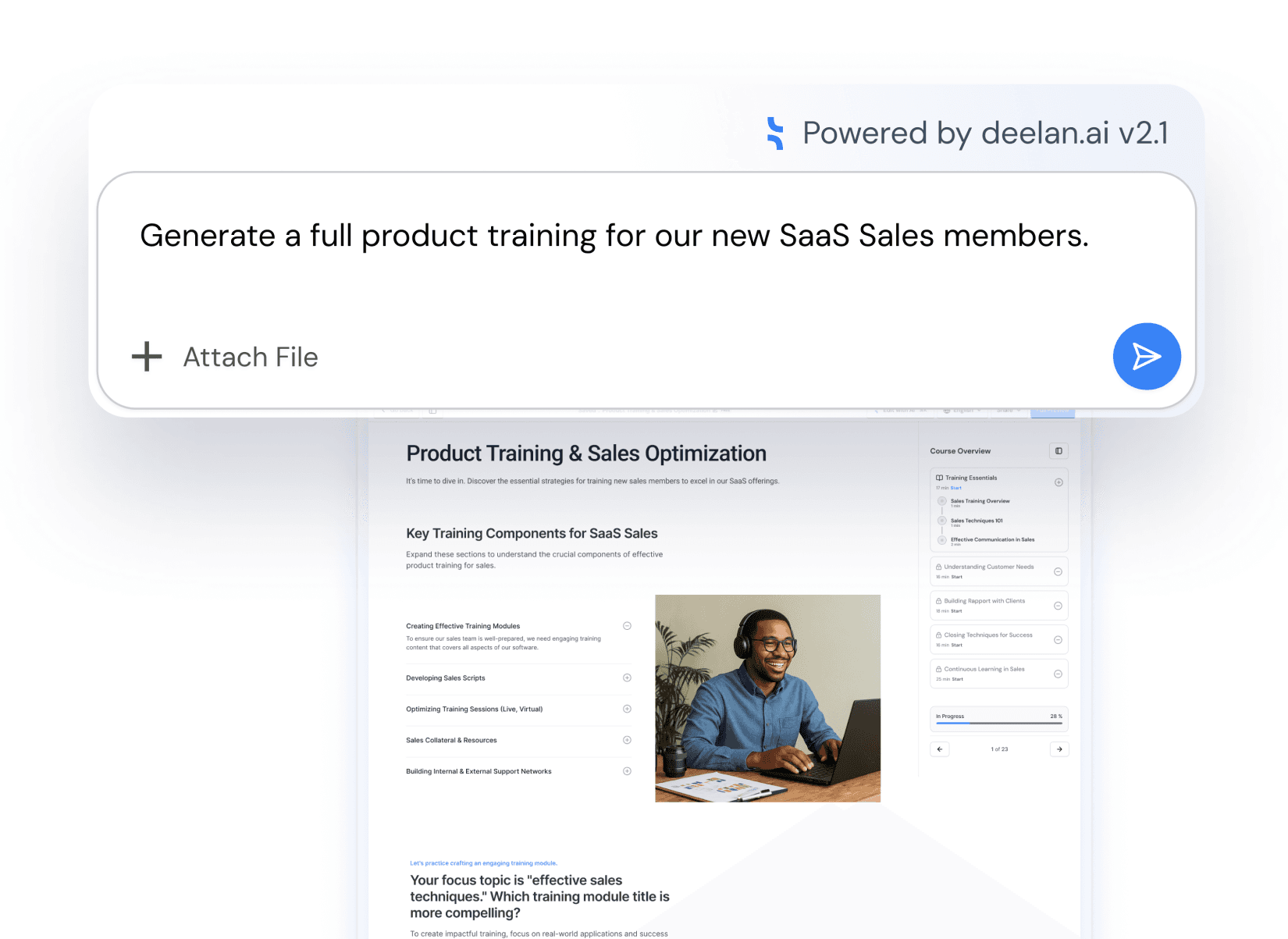Toggle the Course Overview sidebar panel icon

1059,451
